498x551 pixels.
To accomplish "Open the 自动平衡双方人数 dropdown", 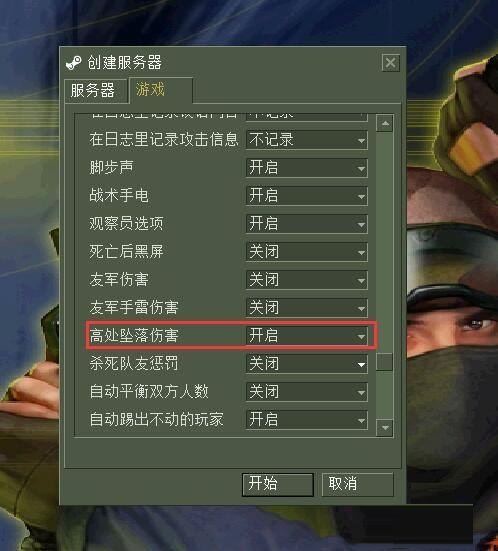I will tap(307, 392).
